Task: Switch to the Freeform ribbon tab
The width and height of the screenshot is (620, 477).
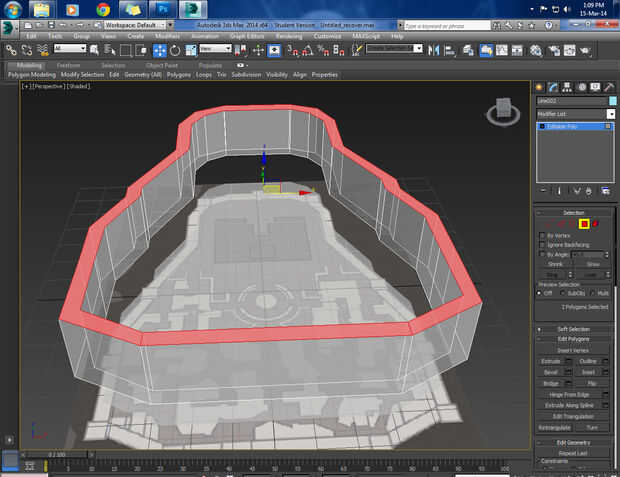Action: (x=69, y=65)
